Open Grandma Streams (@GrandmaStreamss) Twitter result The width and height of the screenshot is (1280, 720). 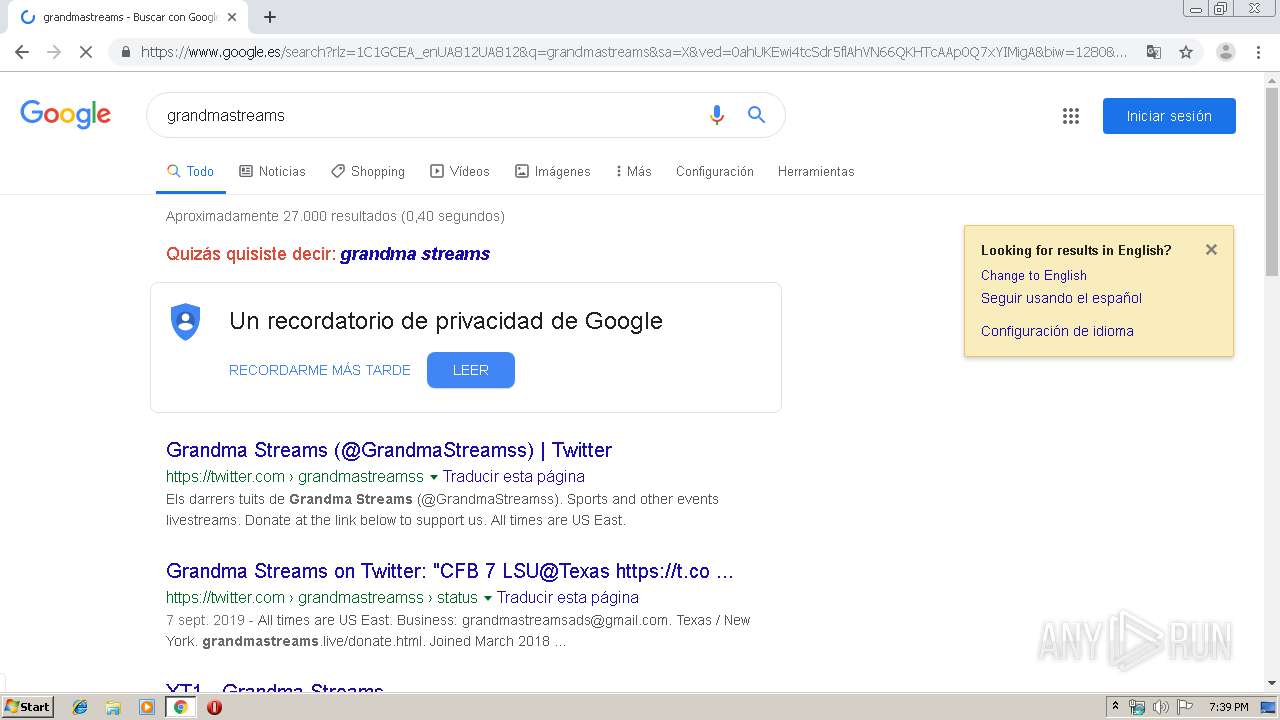[389, 450]
